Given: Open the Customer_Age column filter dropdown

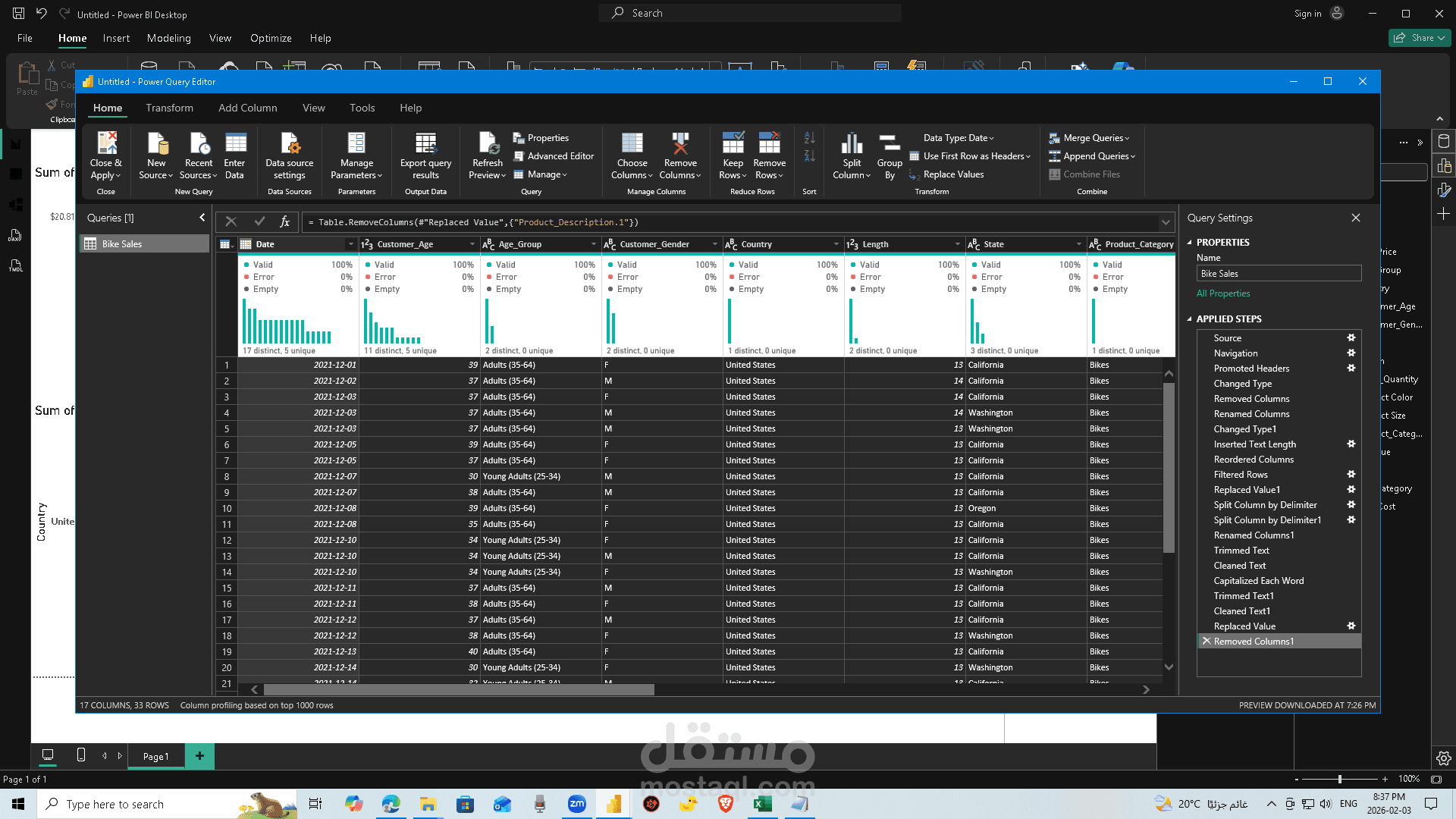Looking at the screenshot, I should tap(472, 244).
